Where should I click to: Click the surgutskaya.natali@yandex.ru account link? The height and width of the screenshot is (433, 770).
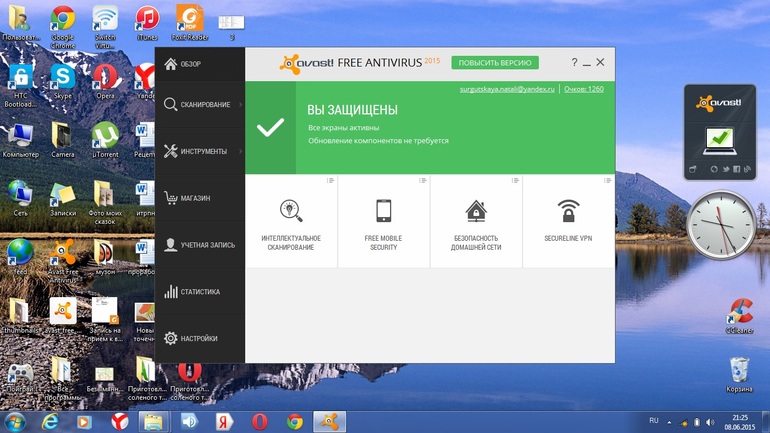tap(507, 89)
